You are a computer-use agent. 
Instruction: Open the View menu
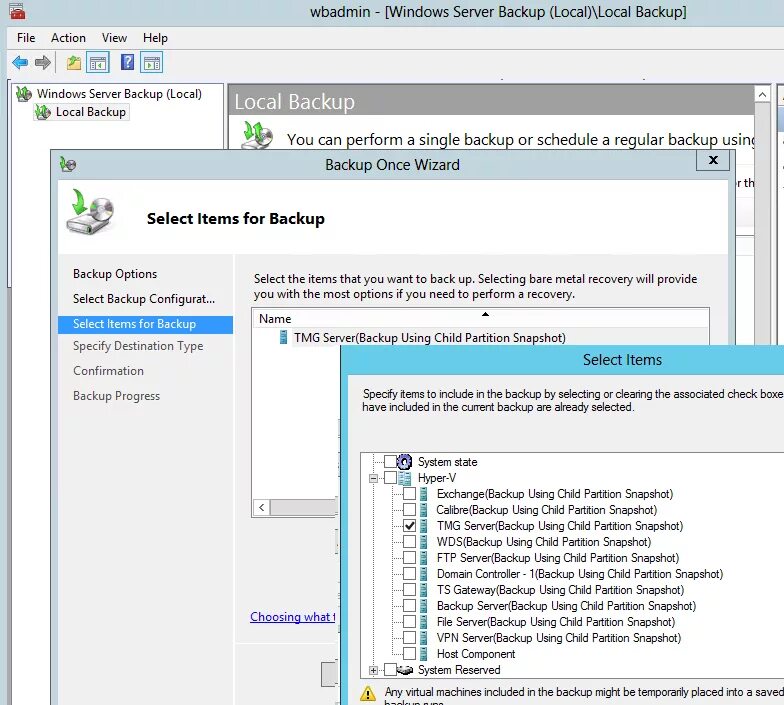pyautogui.click(x=114, y=38)
